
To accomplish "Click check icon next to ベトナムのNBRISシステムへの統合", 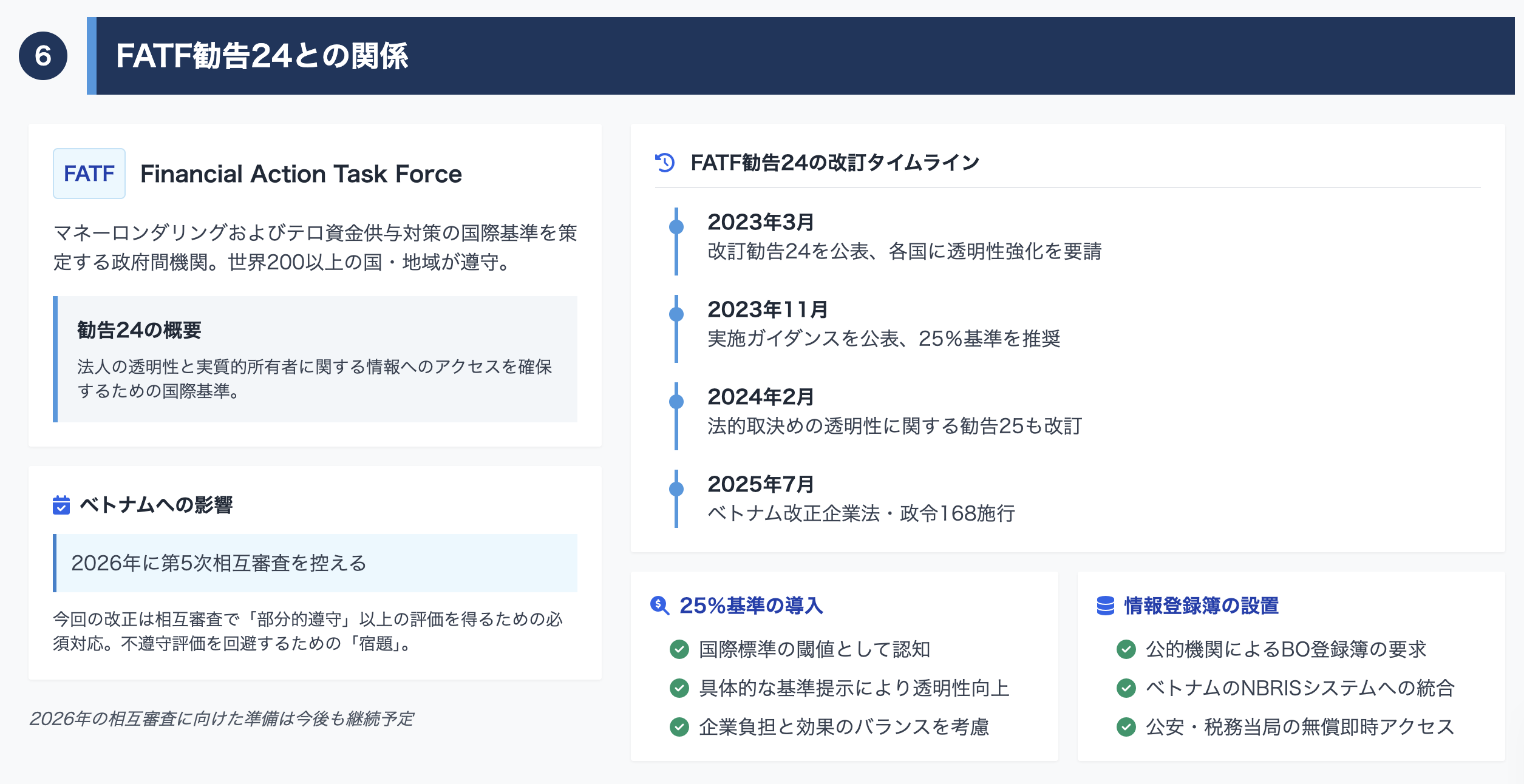I will tap(1126, 688).
